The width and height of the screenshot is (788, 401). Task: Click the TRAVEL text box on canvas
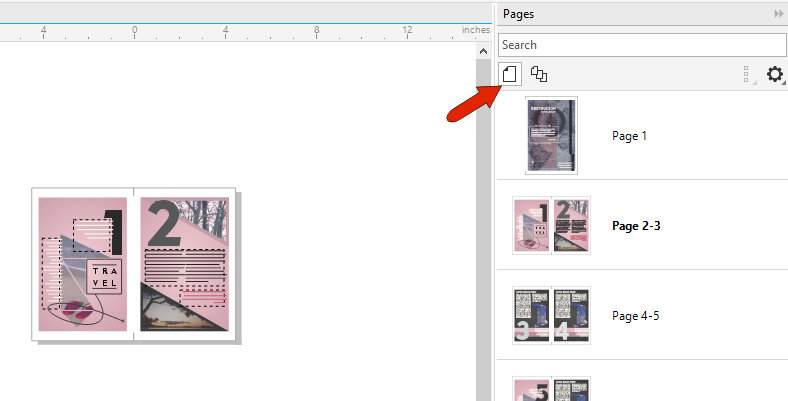104,277
